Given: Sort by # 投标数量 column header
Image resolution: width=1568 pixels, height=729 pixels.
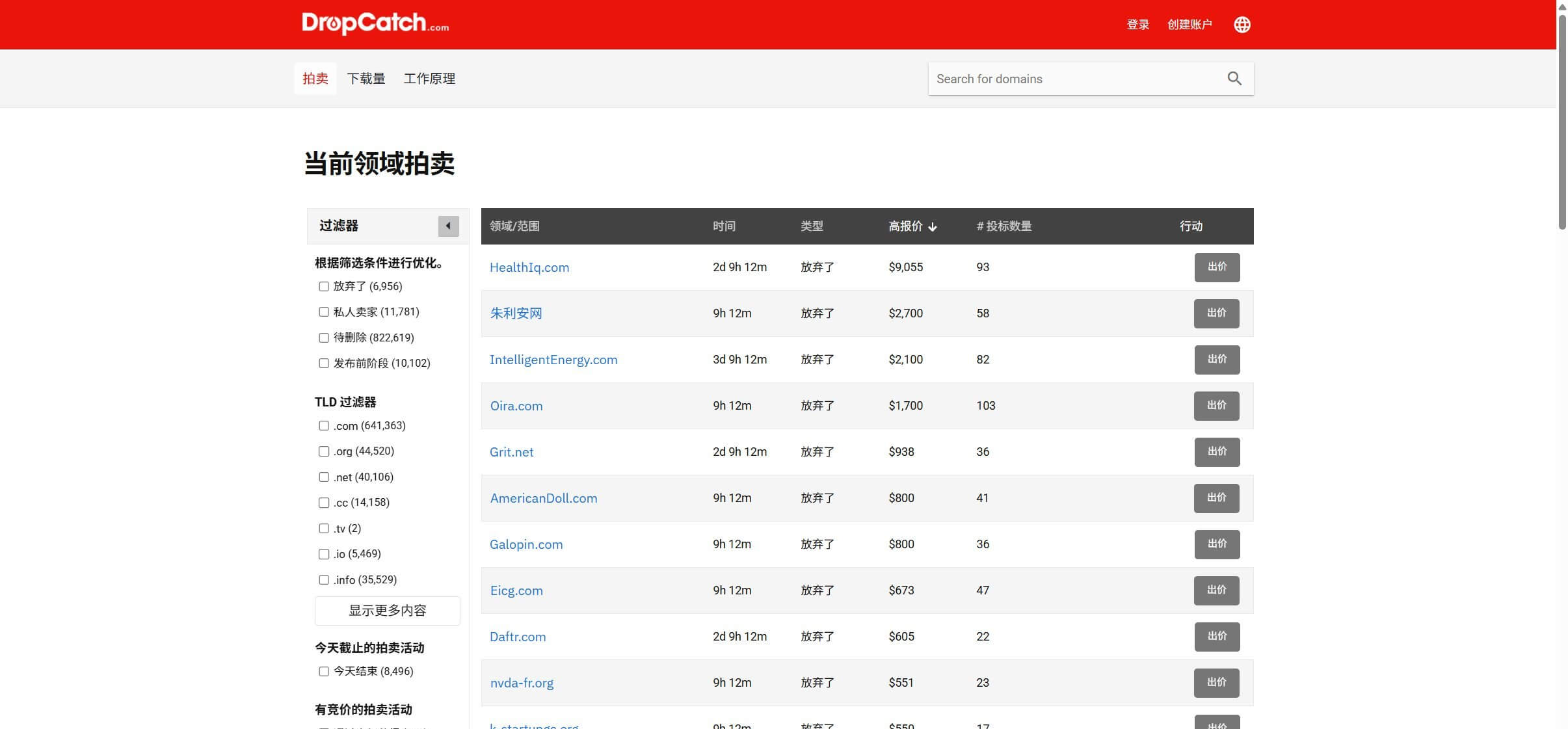Looking at the screenshot, I should 1004,226.
